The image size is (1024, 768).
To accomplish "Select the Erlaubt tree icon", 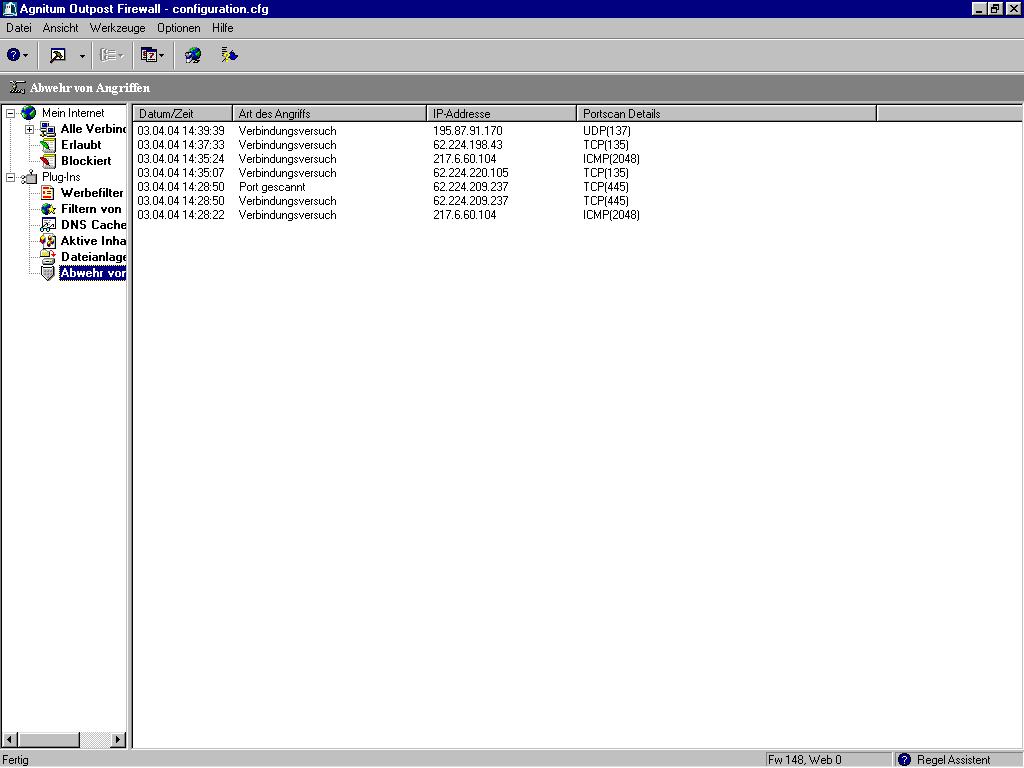I will coord(48,145).
